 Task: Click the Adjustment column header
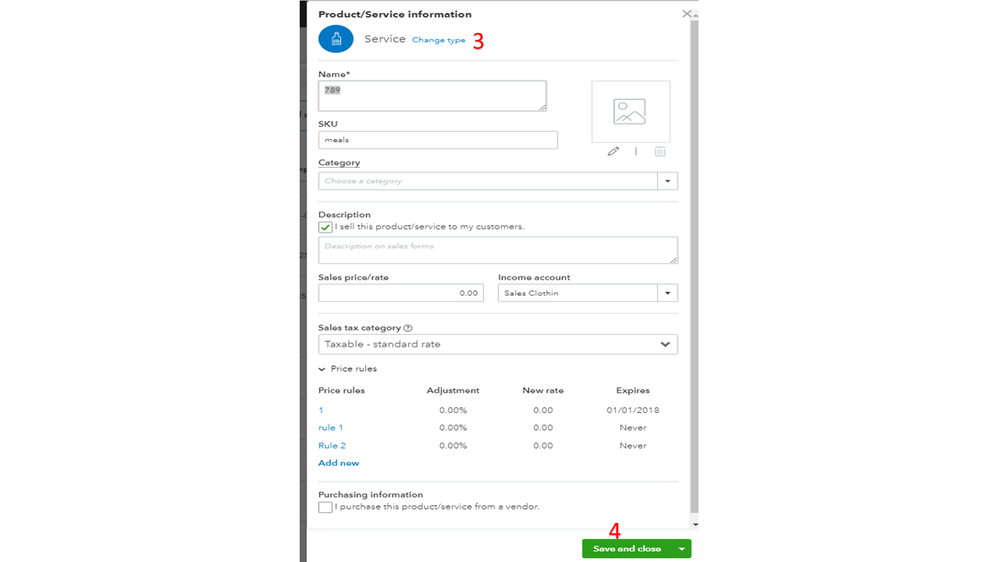click(453, 391)
